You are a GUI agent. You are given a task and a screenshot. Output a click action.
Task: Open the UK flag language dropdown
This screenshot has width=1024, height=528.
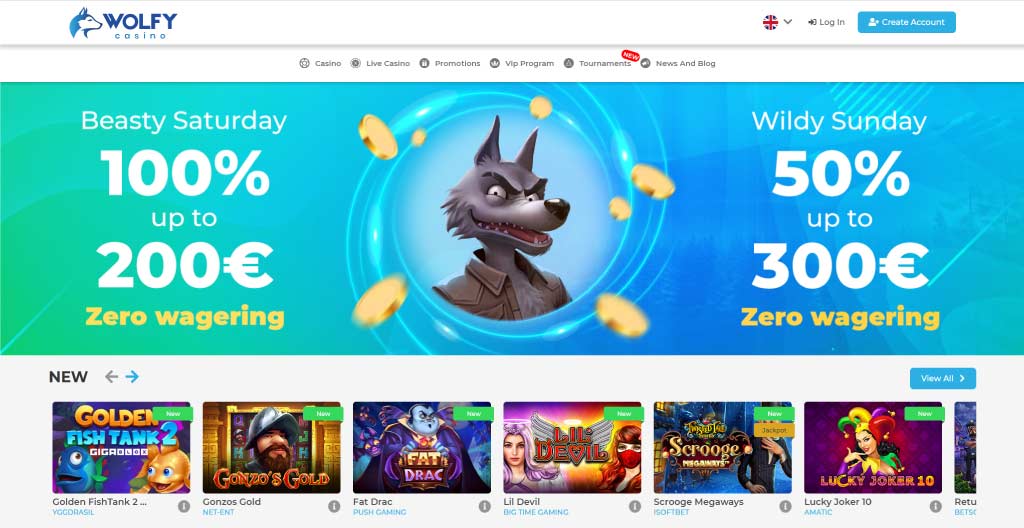(x=771, y=22)
